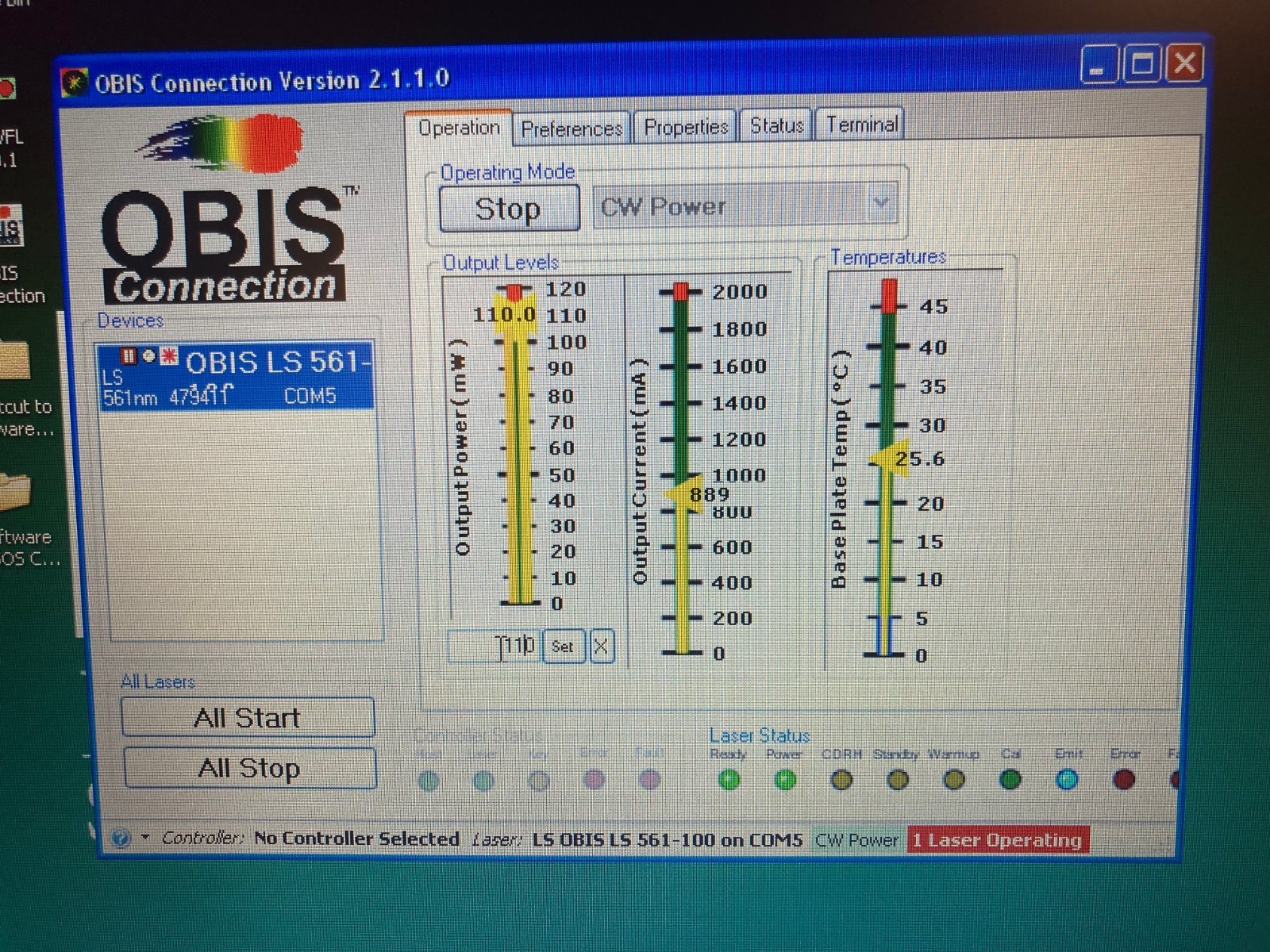Image resolution: width=1270 pixels, height=952 pixels.
Task: Click the Ready laser status indicator light
Action: click(x=729, y=781)
